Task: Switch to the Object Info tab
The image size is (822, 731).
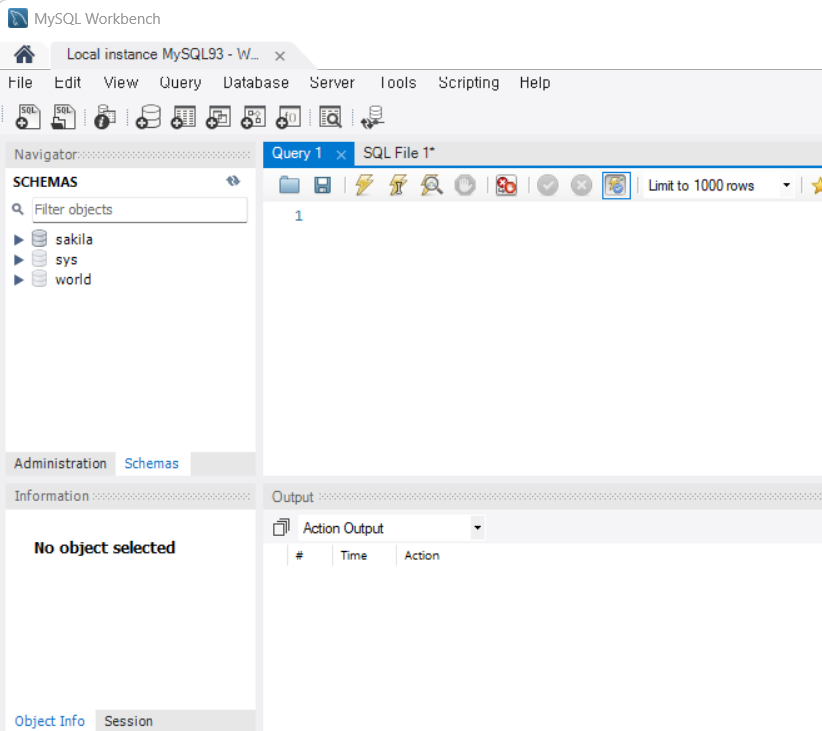Action: [x=50, y=721]
